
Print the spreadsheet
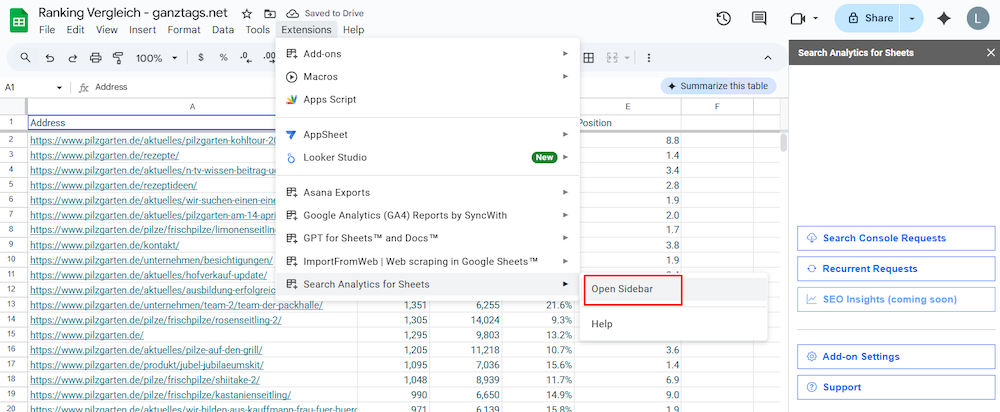95,58
